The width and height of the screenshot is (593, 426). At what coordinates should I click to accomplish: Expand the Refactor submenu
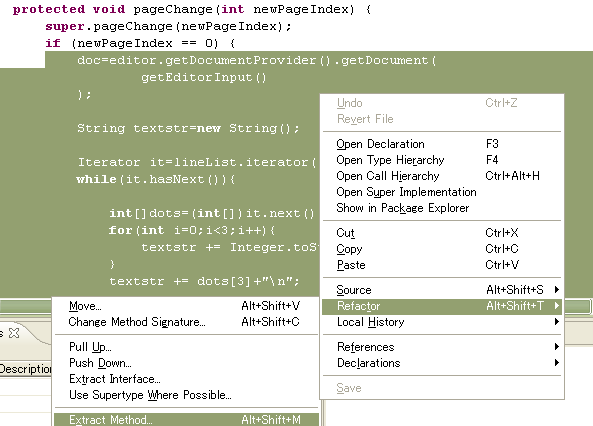[x=442, y=306]
